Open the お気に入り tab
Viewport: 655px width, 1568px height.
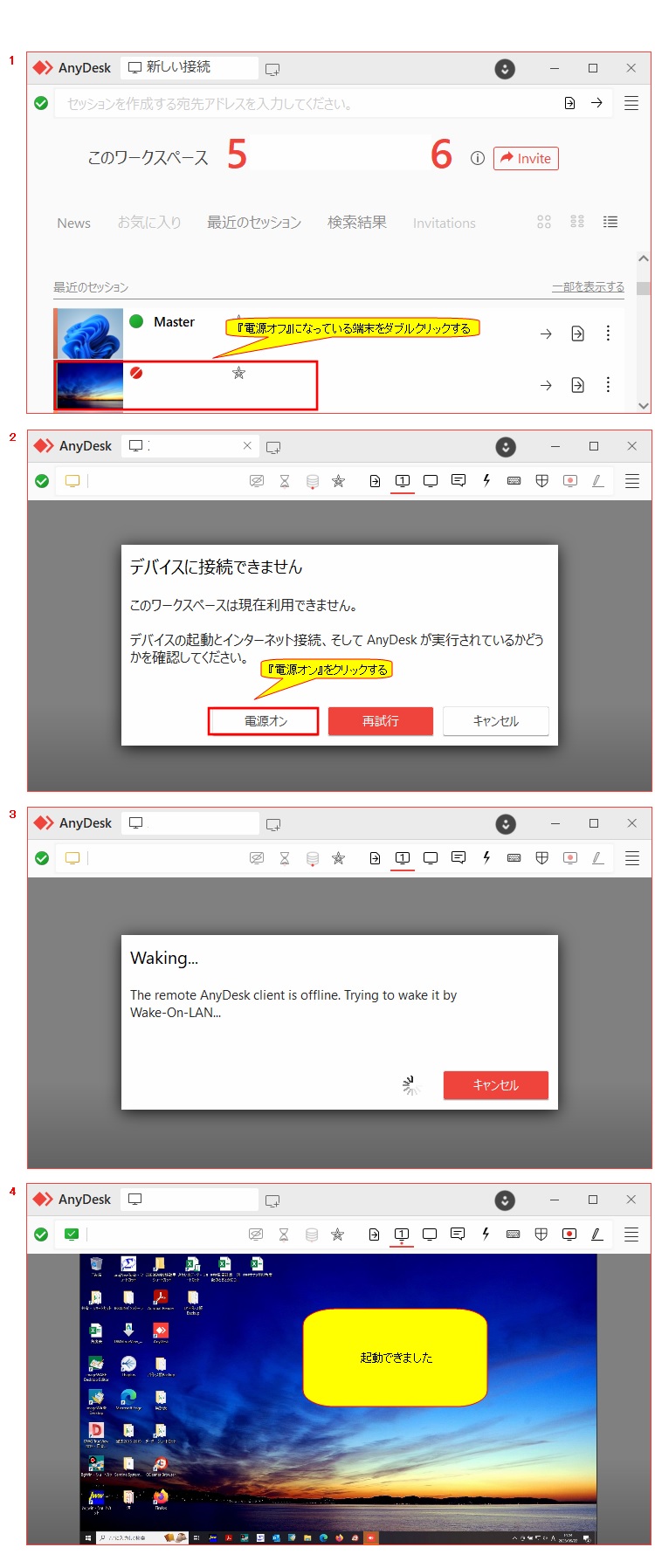click(x=149, y=223)
